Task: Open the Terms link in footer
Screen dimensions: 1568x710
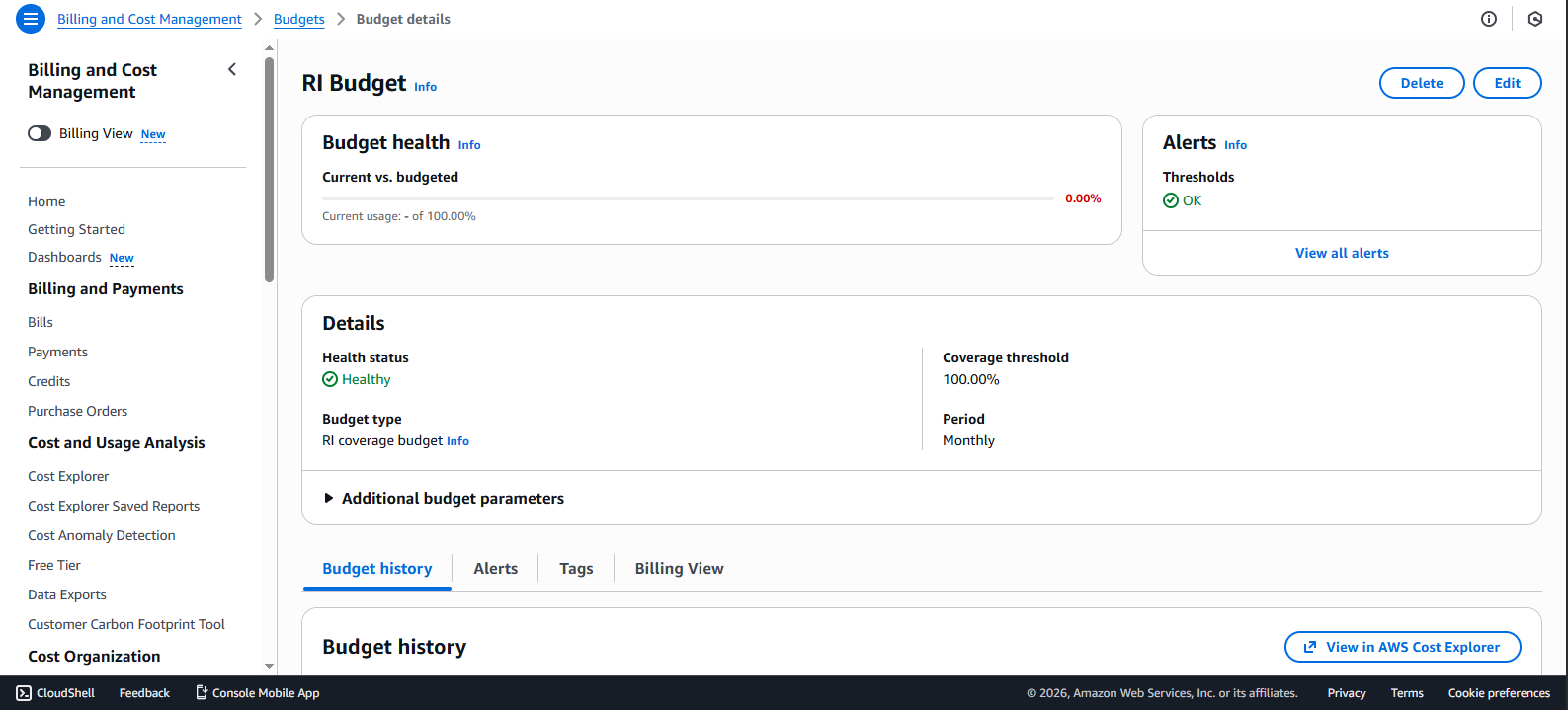Action: (x=1407, y=693)
